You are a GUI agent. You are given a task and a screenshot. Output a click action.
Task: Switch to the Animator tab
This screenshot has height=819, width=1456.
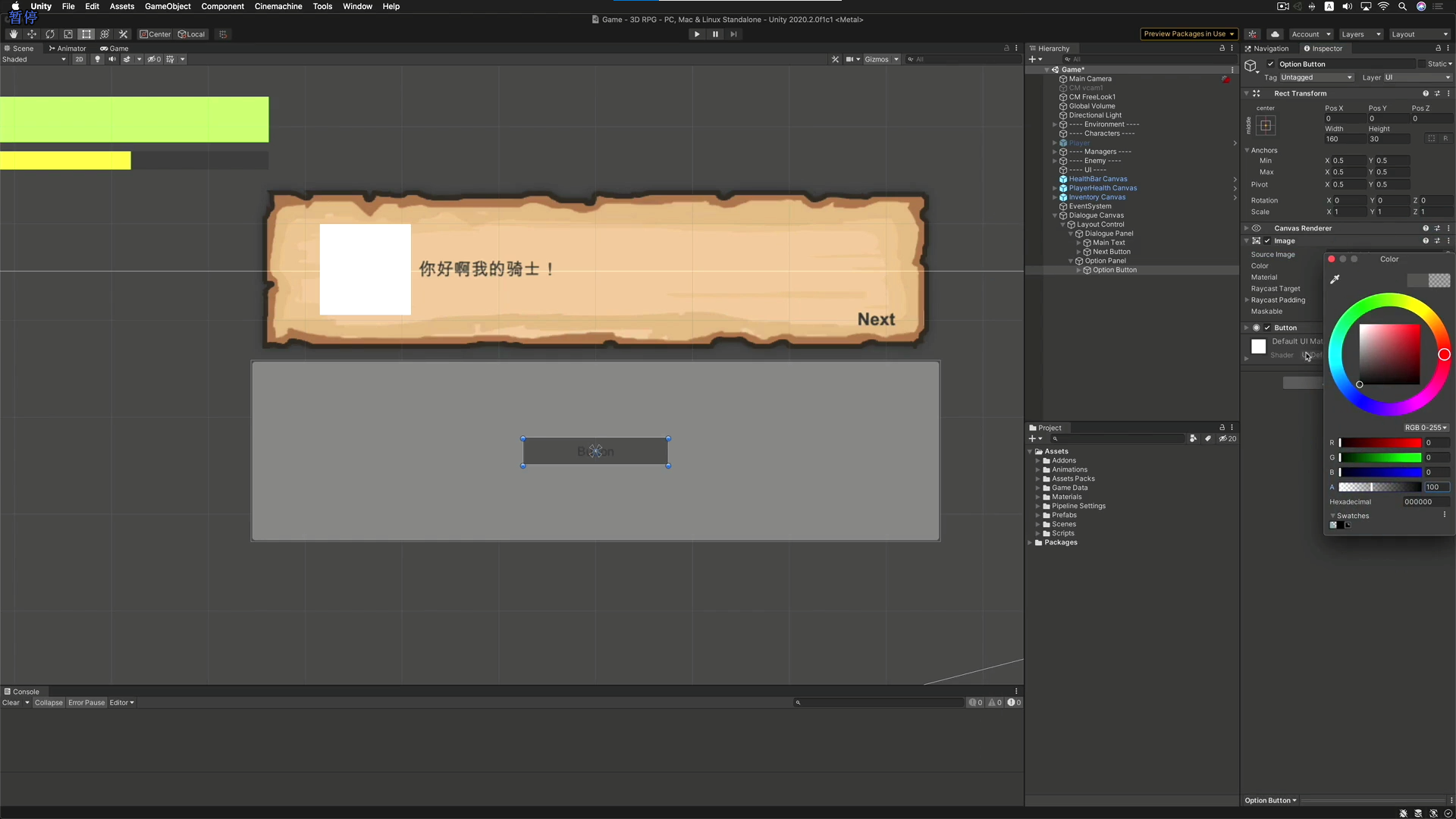pos(67,48)
